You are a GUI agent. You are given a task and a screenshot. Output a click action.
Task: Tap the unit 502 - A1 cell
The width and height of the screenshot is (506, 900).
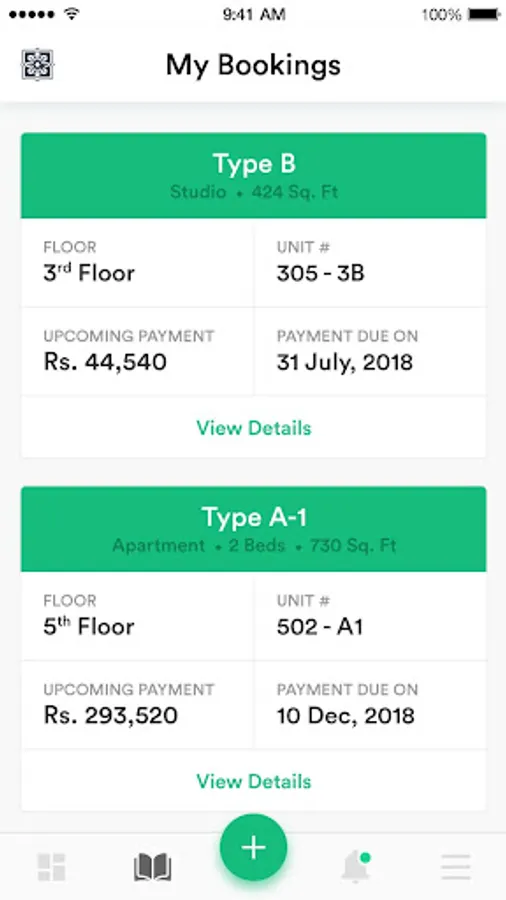tap(370, 616)
